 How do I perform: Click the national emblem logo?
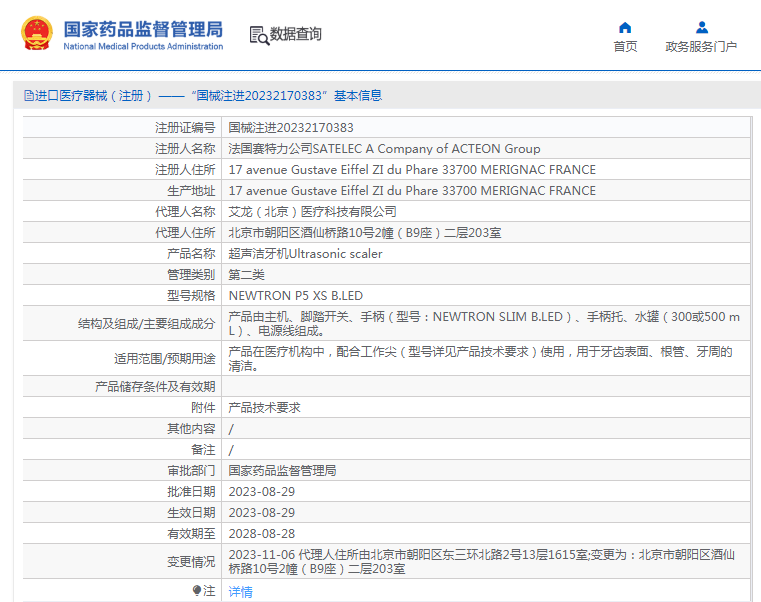pyautogui.click(x=37, y=33)
